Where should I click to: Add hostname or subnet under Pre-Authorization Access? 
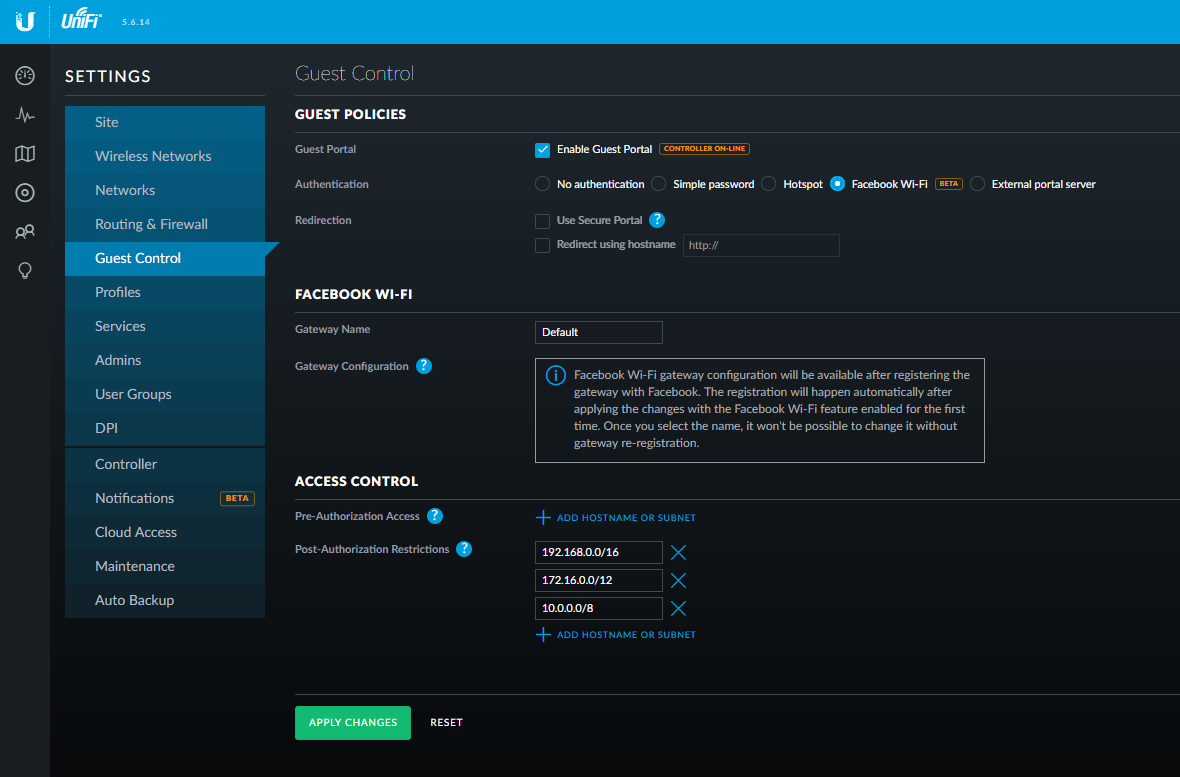coord(617,518)
